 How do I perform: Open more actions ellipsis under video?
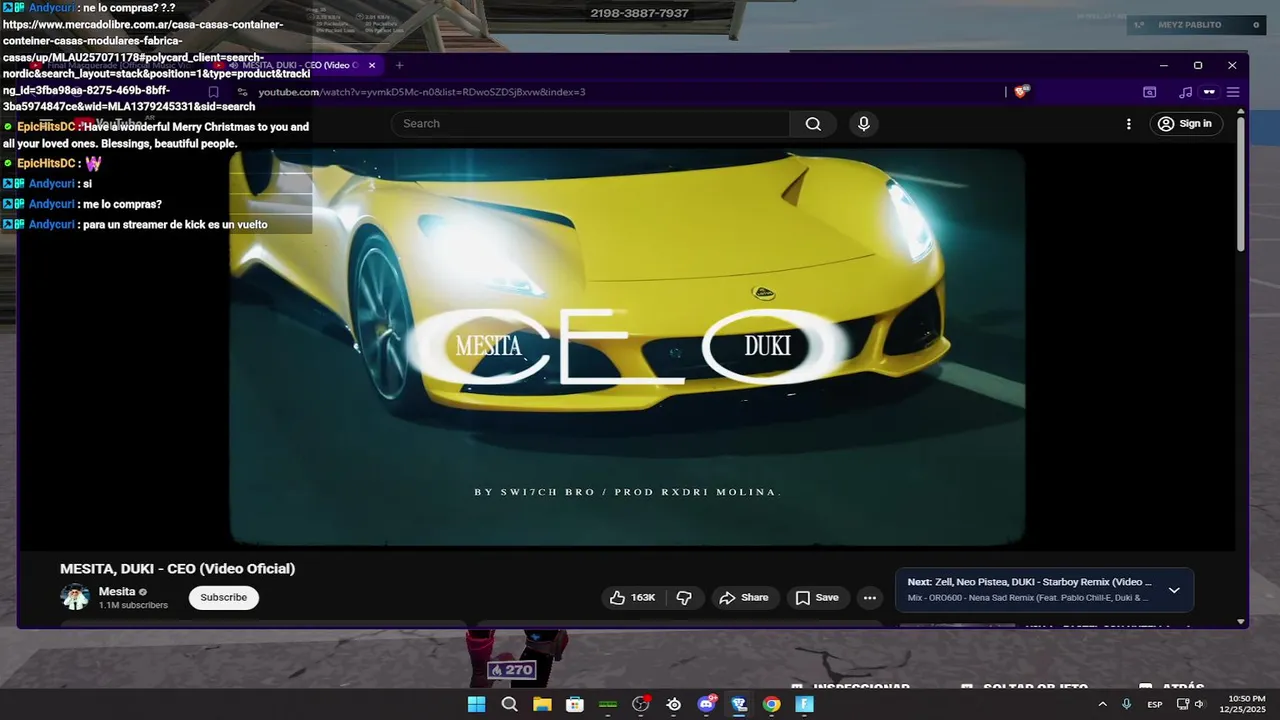coord(870,598)
